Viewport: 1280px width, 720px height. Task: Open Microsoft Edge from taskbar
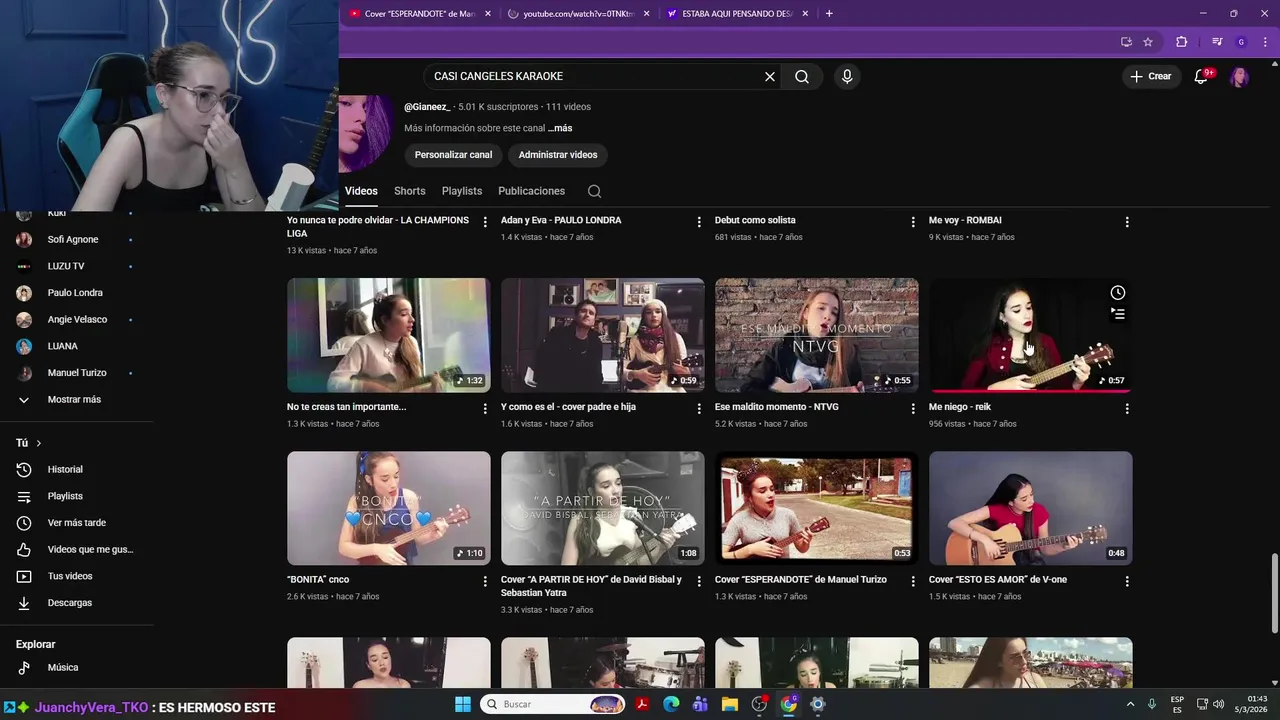tap(671, 704)
